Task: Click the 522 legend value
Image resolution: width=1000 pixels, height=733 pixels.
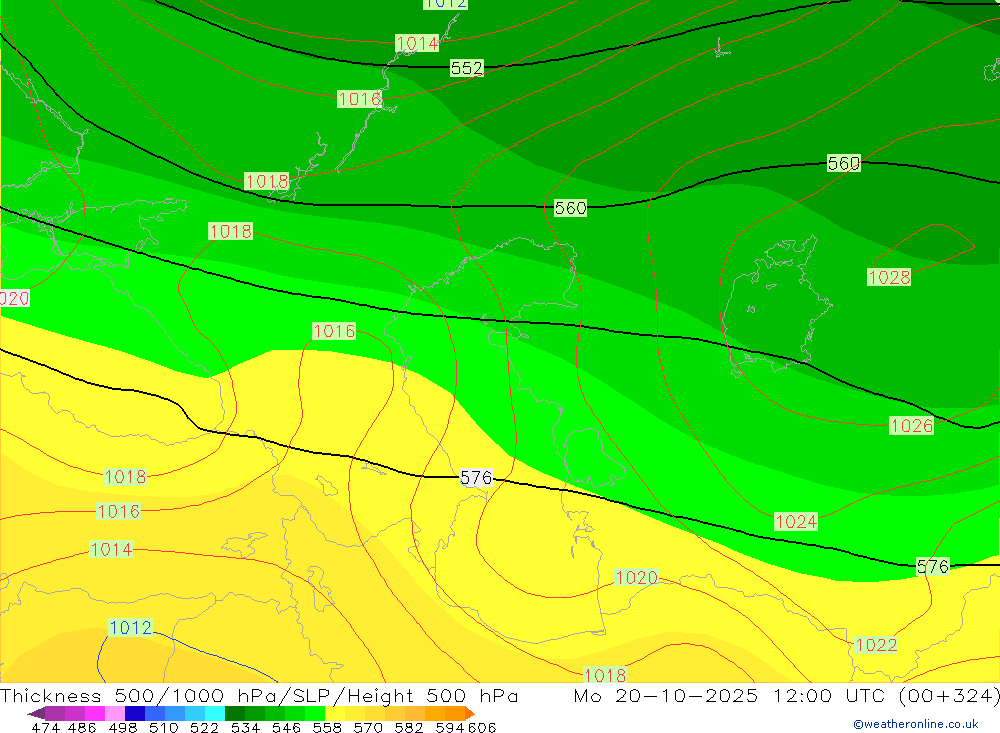Action: click(x=204, y=727)
